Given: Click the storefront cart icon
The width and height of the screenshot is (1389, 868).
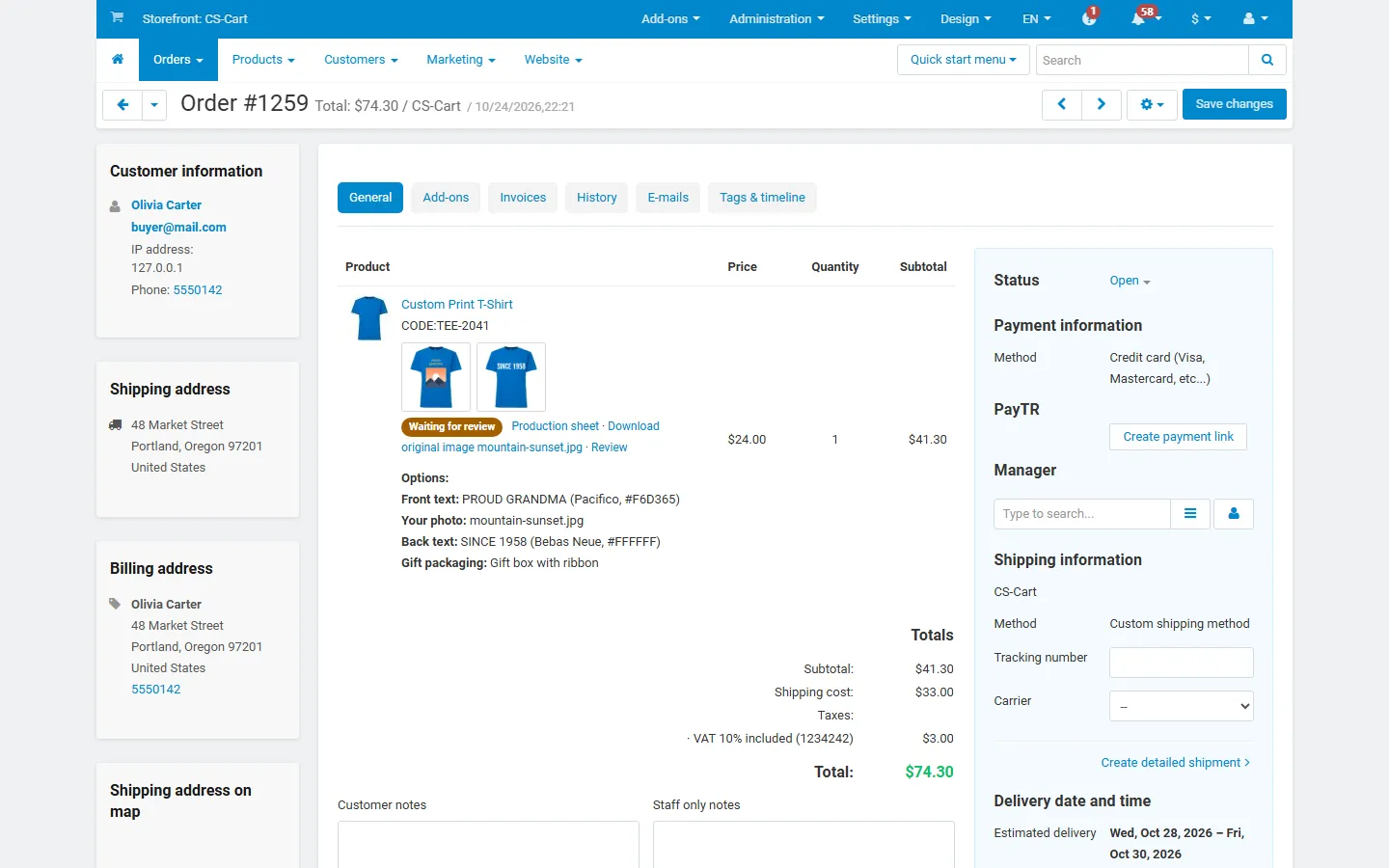Looking at the screenshot, I should (x=117, y=18).
